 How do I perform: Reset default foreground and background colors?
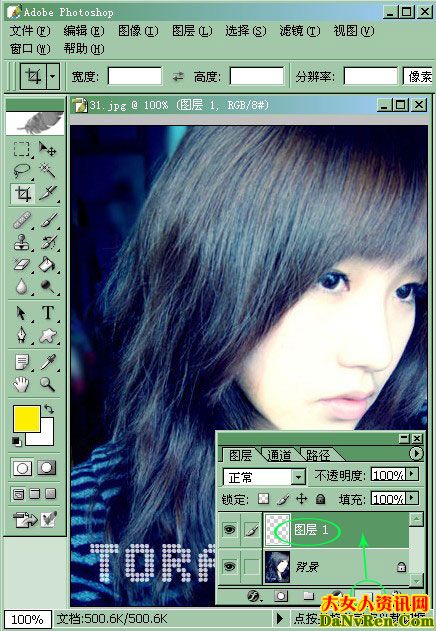click(x=17, y=441)
